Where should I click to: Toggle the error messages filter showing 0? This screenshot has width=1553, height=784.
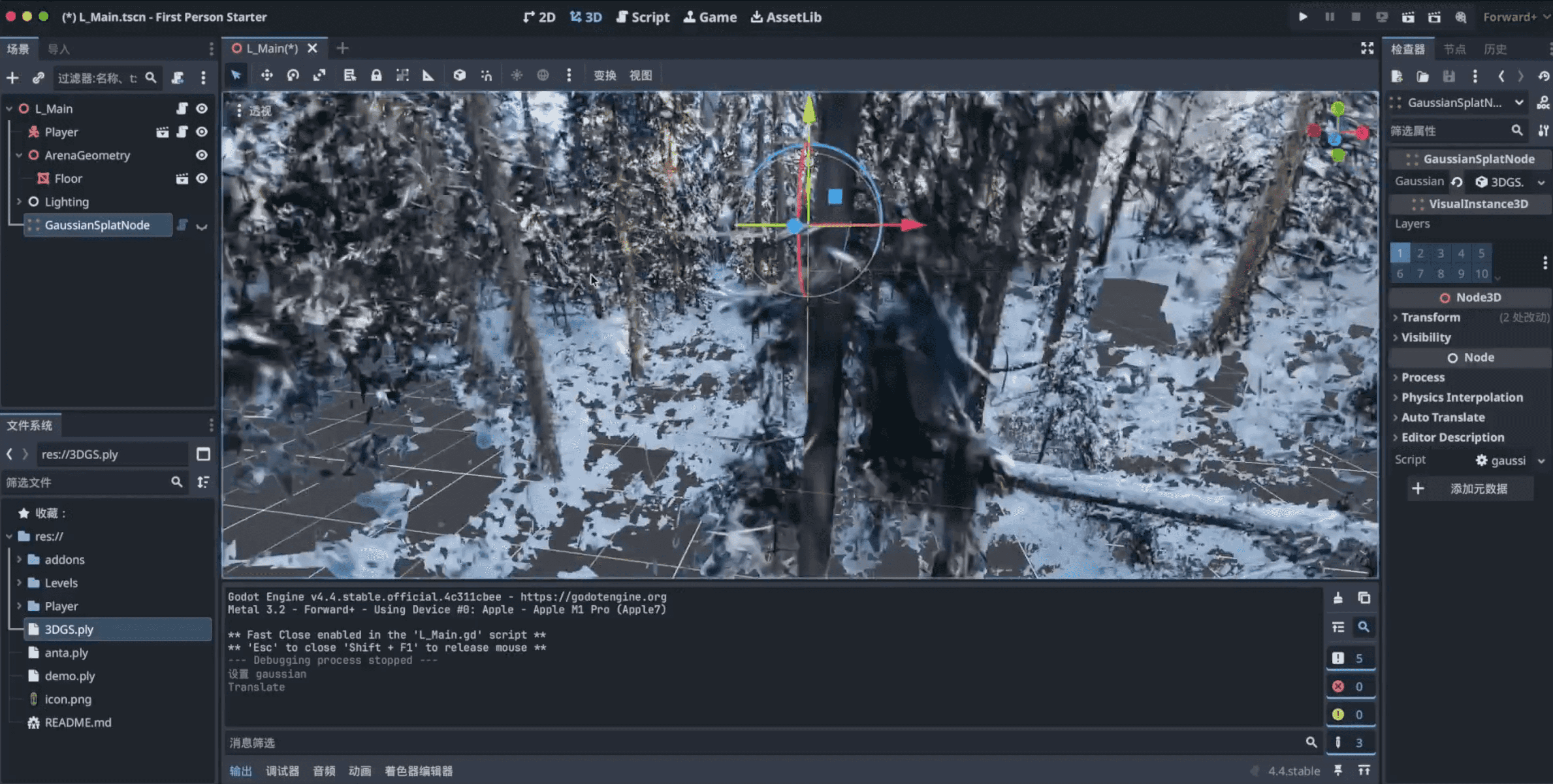(x=1350, y=686)
